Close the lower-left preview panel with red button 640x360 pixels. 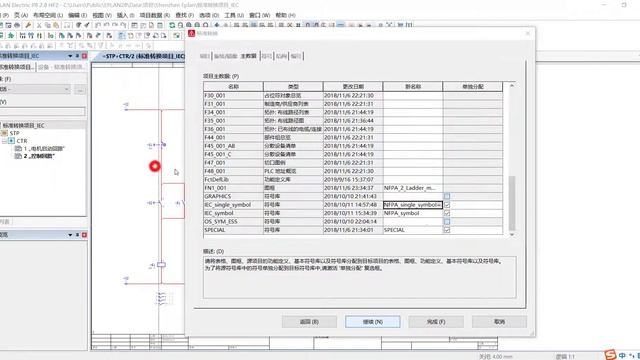point(84,235)
